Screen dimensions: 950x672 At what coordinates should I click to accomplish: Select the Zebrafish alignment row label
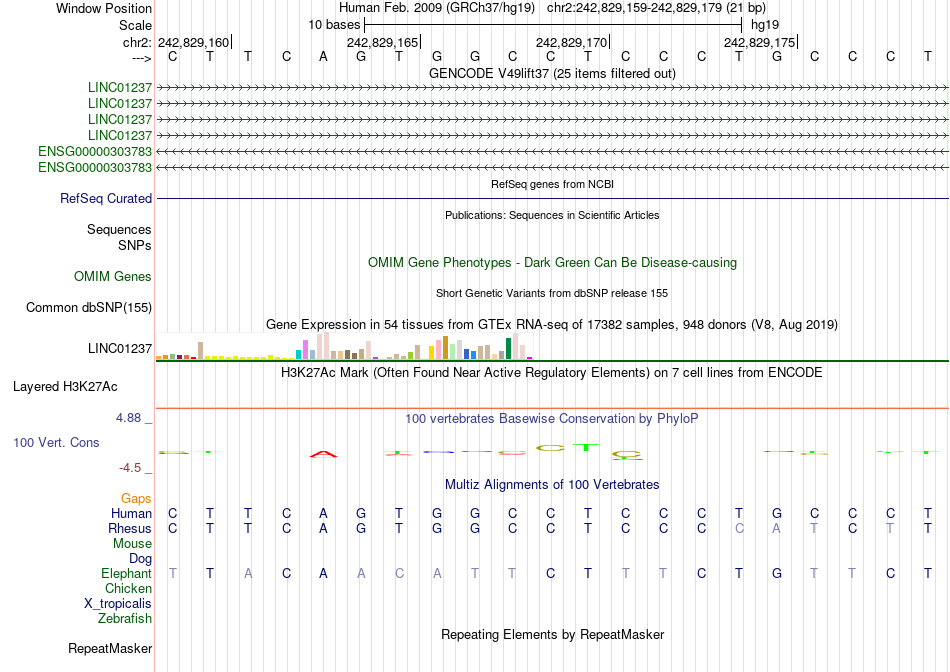point(125,619)
